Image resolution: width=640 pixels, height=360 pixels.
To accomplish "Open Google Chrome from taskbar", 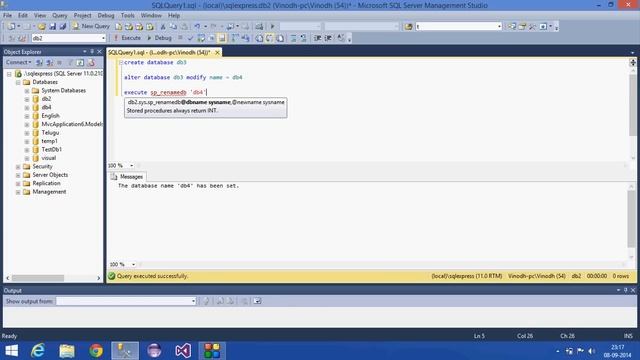I will (96, 351).
